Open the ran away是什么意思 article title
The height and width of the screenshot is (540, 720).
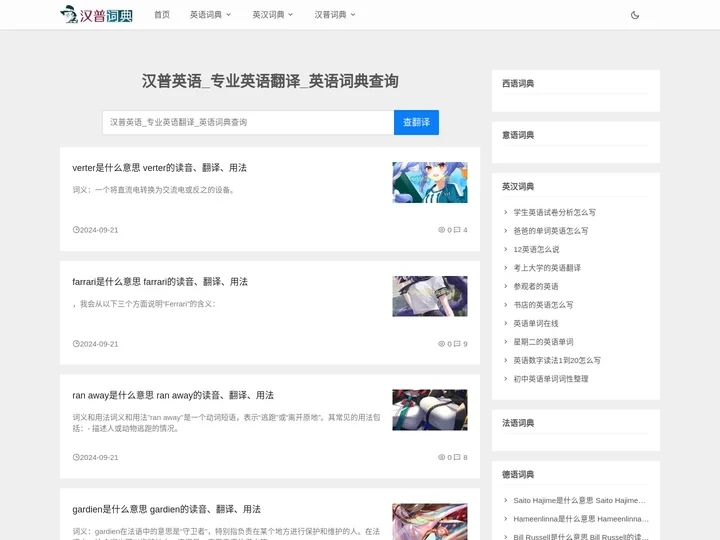pyautogui.click(x=173, y=395)
